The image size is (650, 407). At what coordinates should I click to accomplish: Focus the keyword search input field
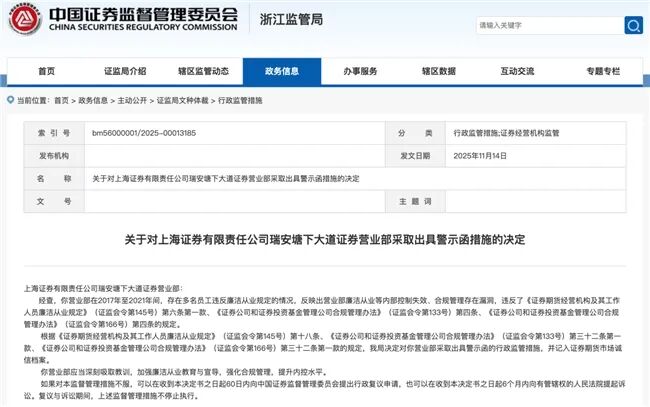pyautogui.click(x=550, y=25)
